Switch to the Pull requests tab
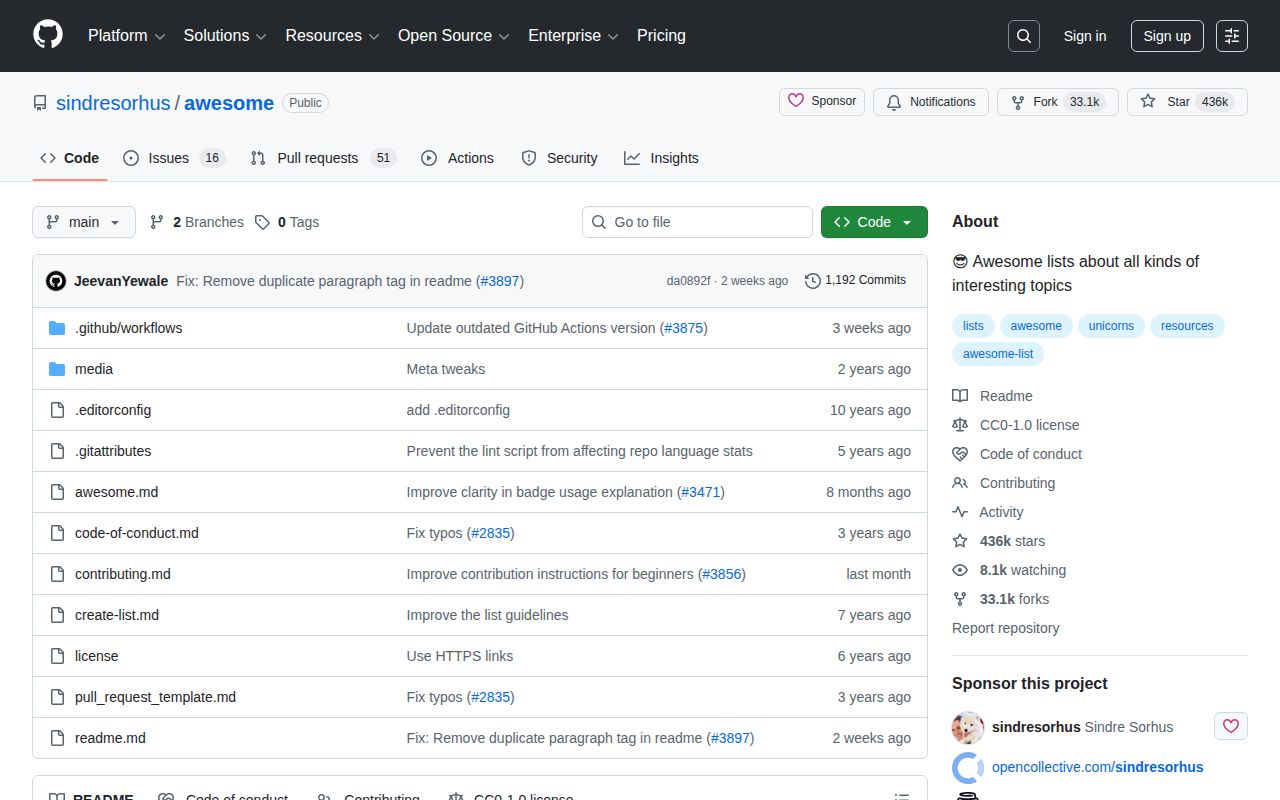Viewport: 1280px width, 800px height. coord(317,158)
